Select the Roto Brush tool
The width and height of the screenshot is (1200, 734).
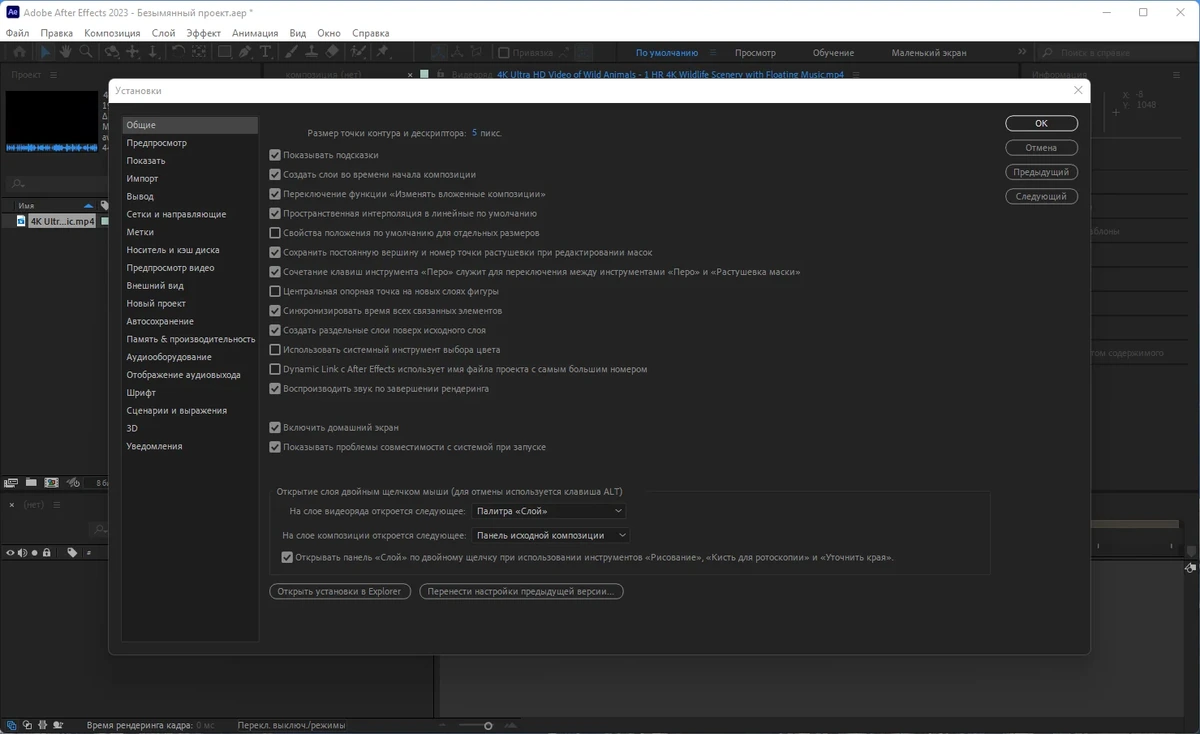[x=358, y=52]
